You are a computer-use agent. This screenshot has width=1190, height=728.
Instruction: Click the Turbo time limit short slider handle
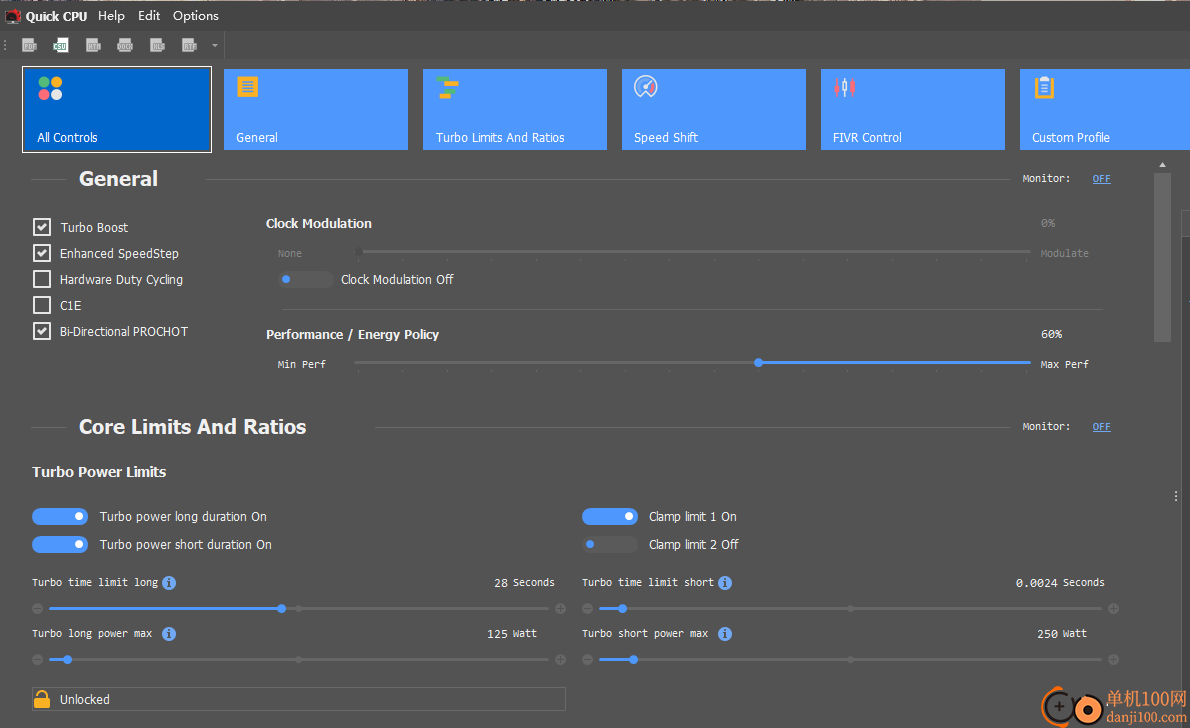[622, 608]
